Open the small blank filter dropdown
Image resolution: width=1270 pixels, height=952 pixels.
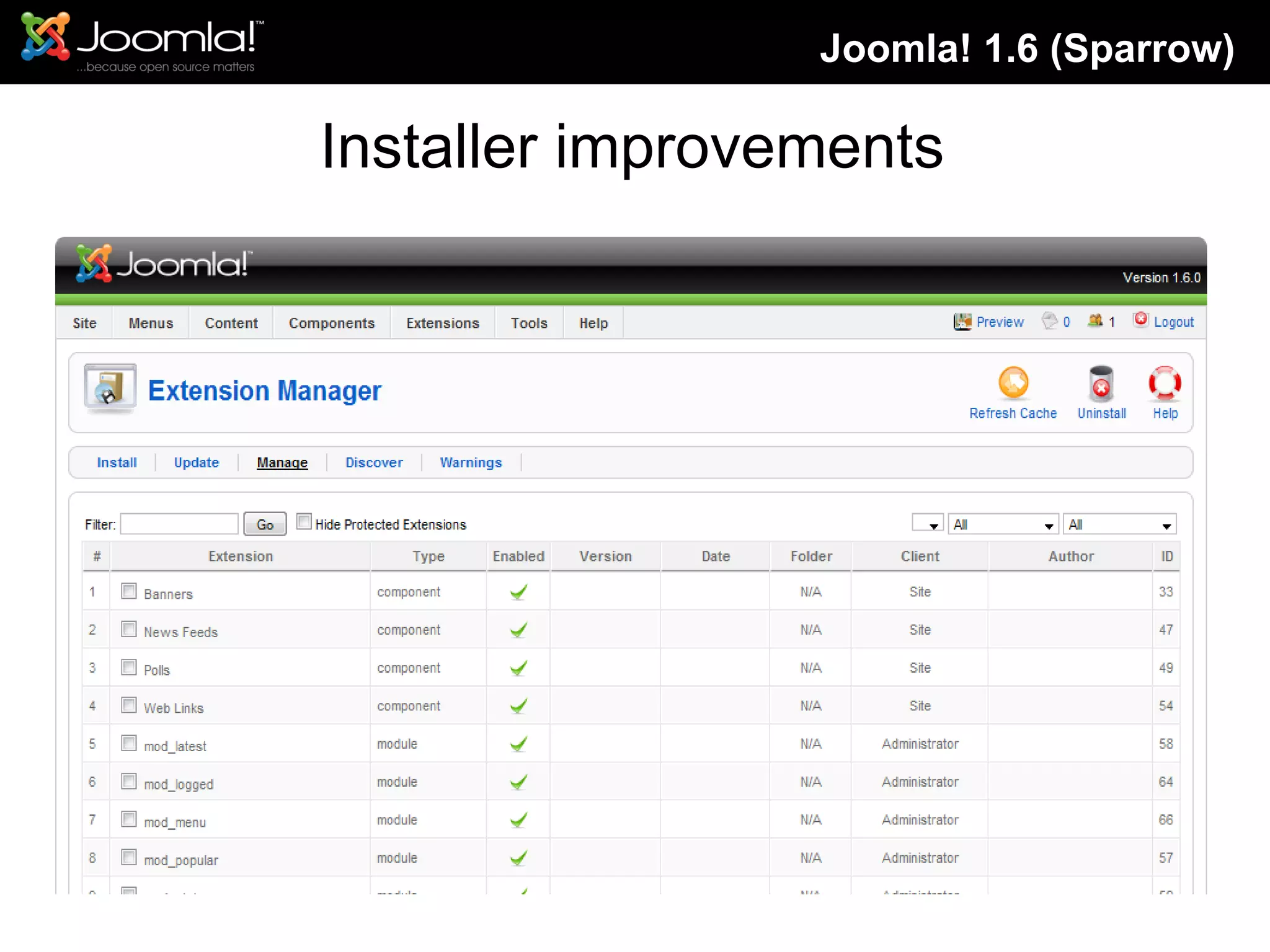point(928,524)
